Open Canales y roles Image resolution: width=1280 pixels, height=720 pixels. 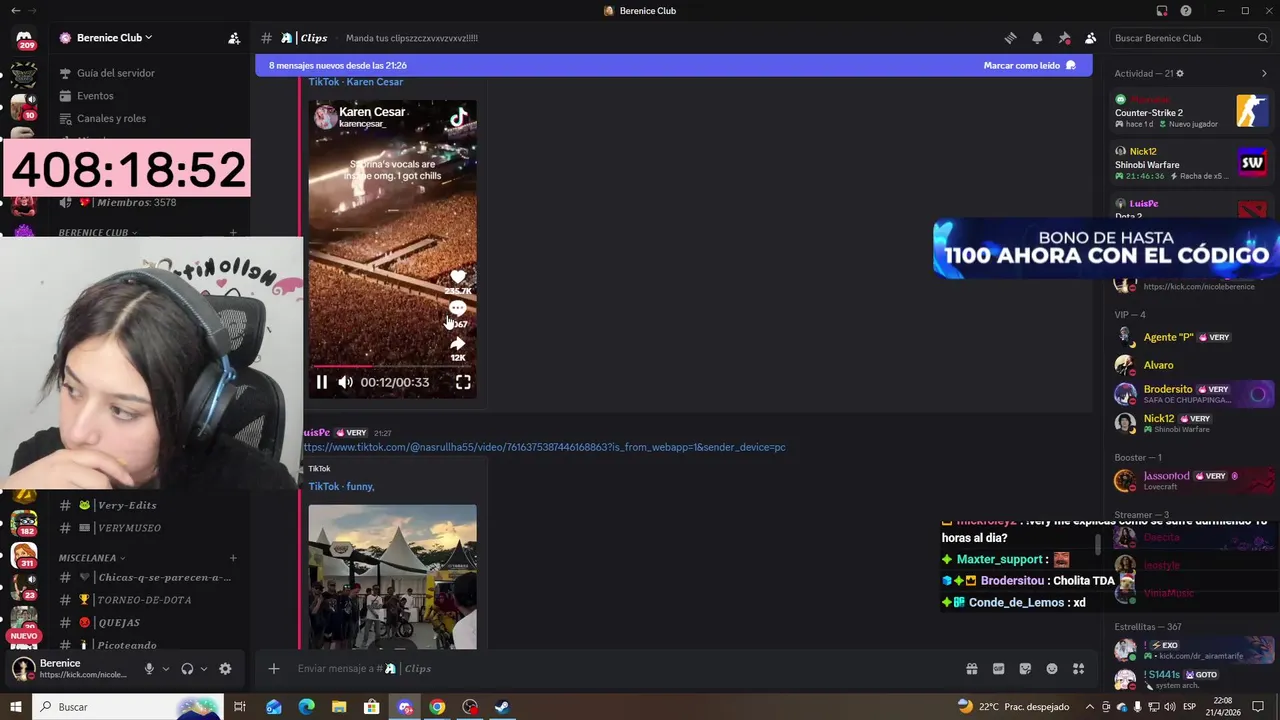tap(111, 118)
